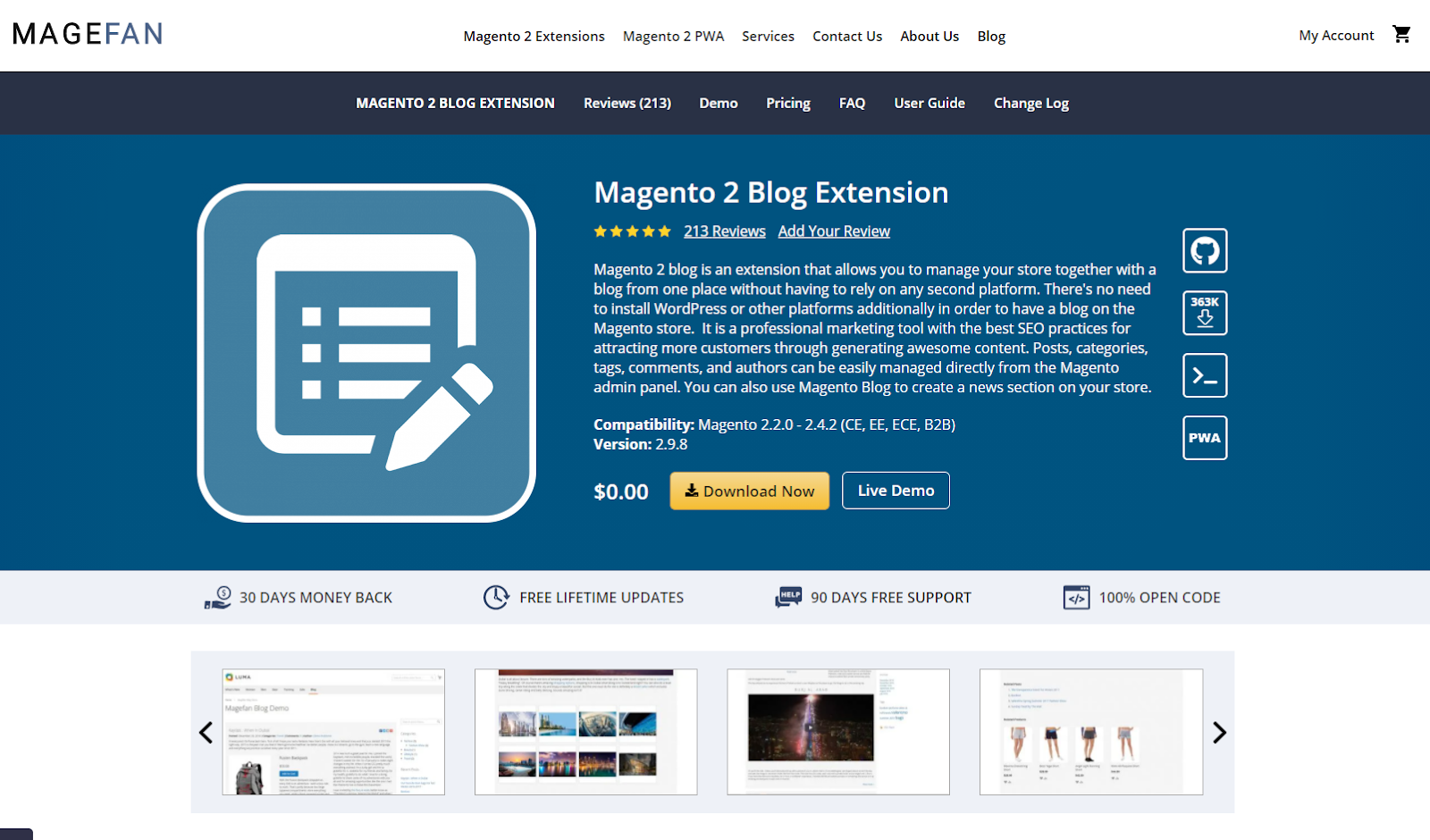Click the large blog extension logo image
The height and width of the screenshot is (840, 1430).
[x=366, y=353]
